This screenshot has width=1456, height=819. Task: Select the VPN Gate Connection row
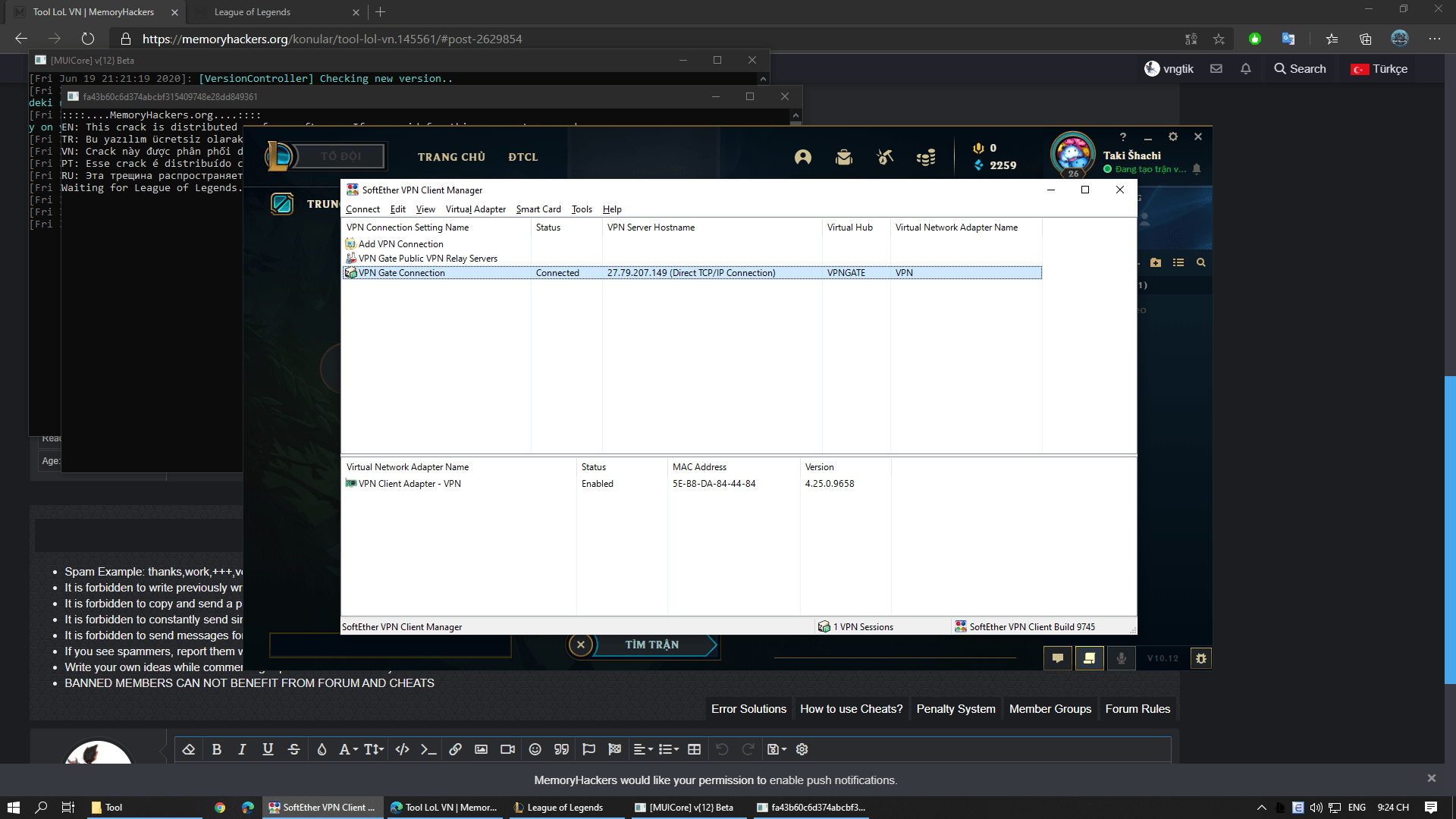pos(692,273)
